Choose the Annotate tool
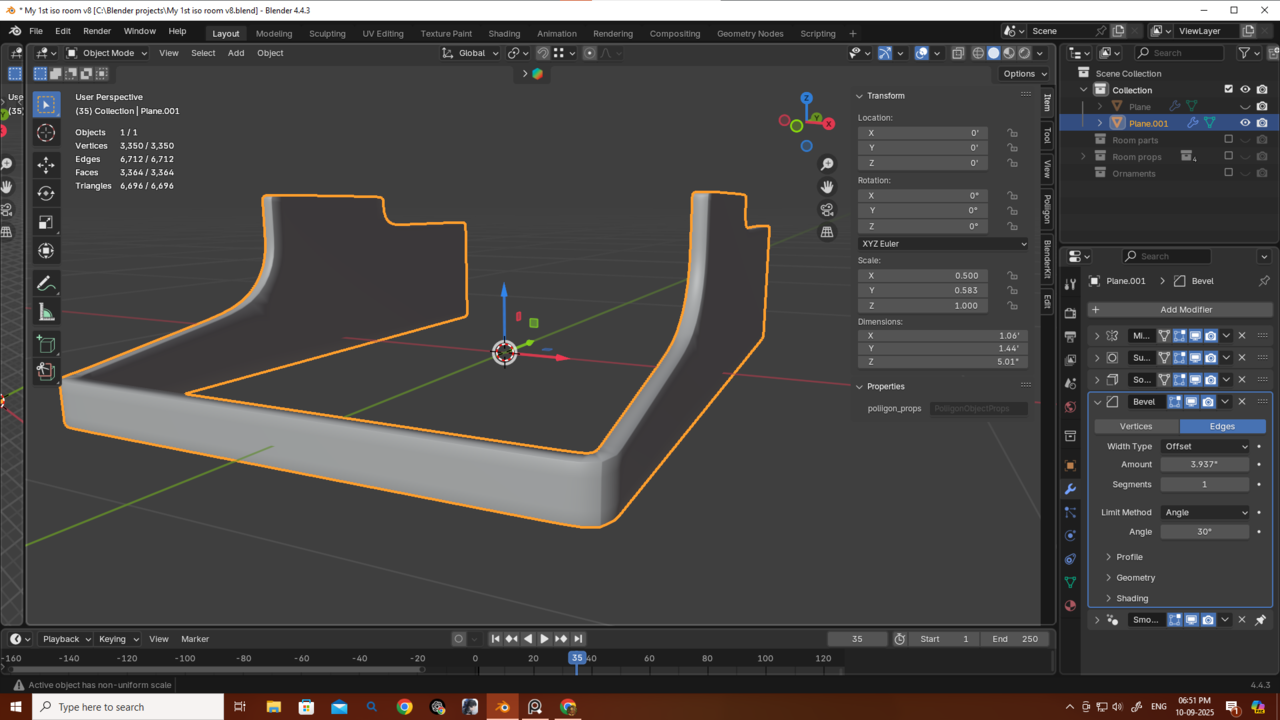The height and width of the screenshot is (720, 1280). [46, 284]
